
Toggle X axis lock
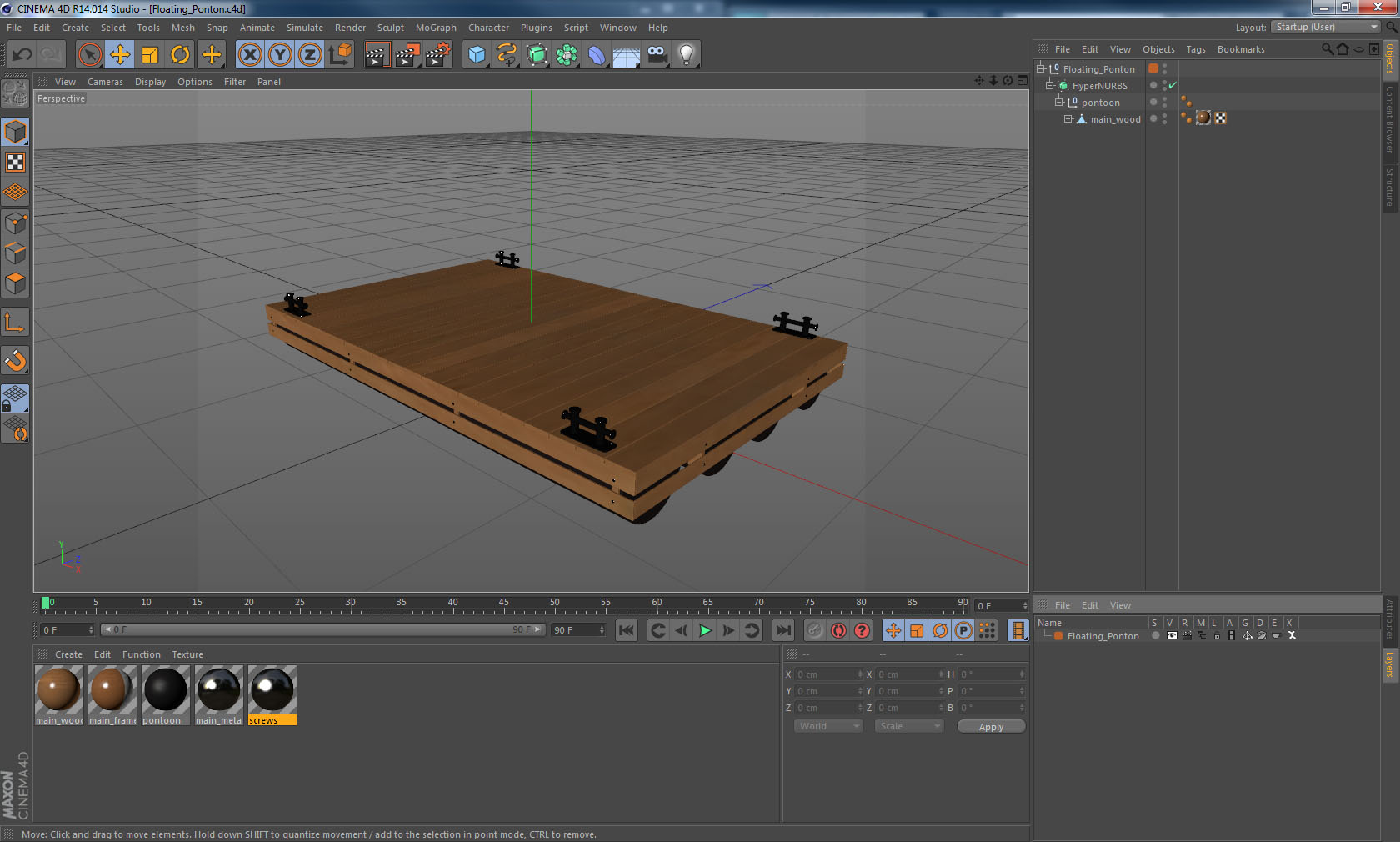[249, 55]
